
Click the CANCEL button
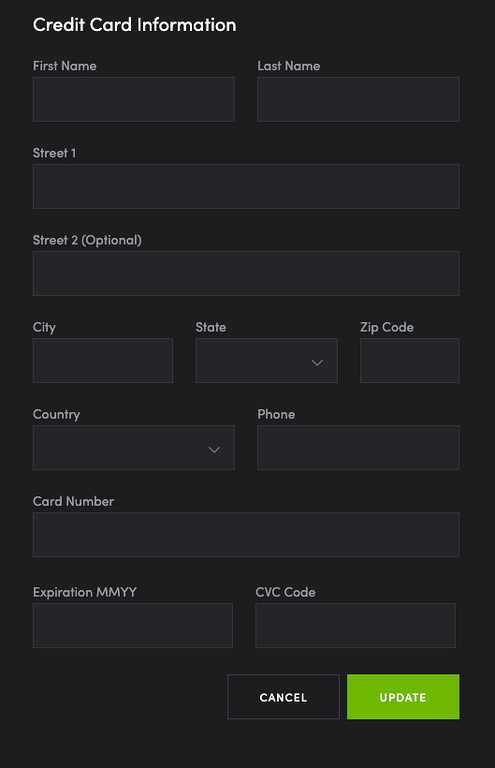[x=283, y=696]
